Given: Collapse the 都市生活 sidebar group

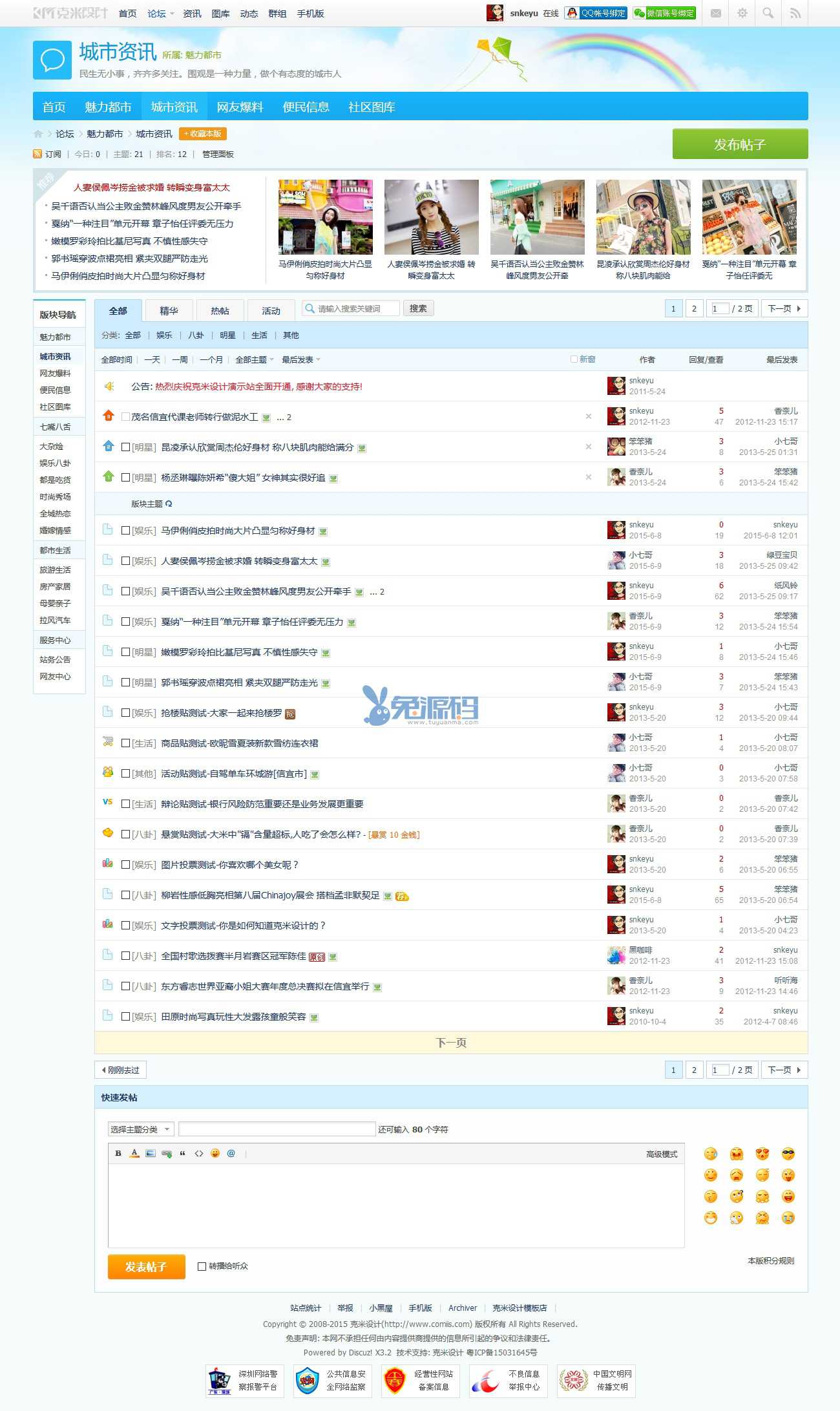Looking at the screenshot, I should (x=59, y=550).
